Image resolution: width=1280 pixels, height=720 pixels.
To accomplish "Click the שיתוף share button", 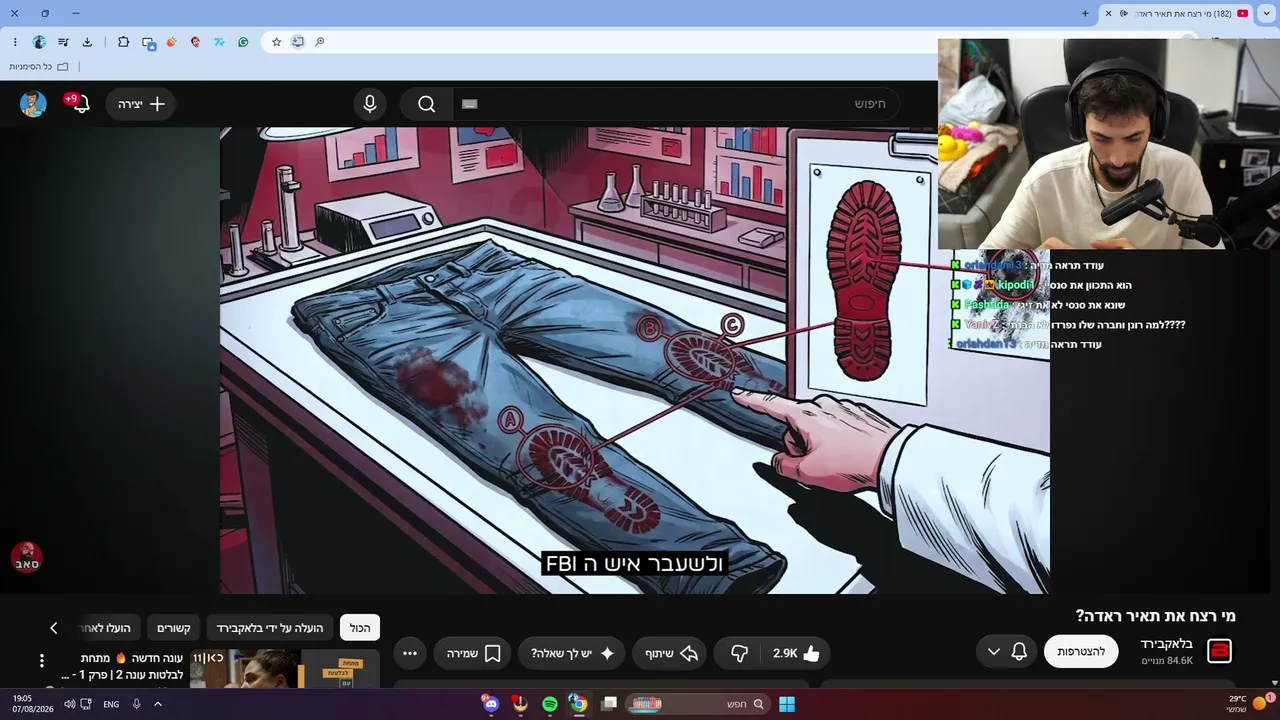I will pos(670,653).
